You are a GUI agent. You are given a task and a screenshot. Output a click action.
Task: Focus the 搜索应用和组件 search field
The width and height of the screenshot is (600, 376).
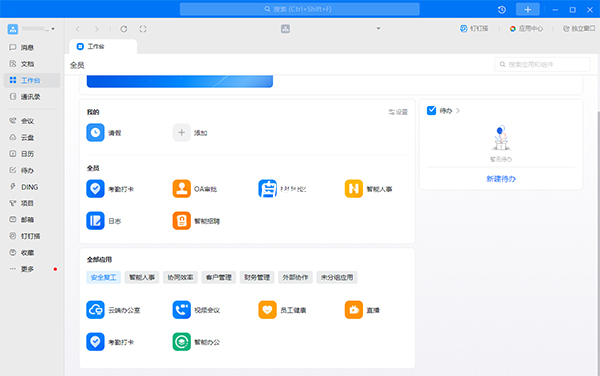point(542,64)
